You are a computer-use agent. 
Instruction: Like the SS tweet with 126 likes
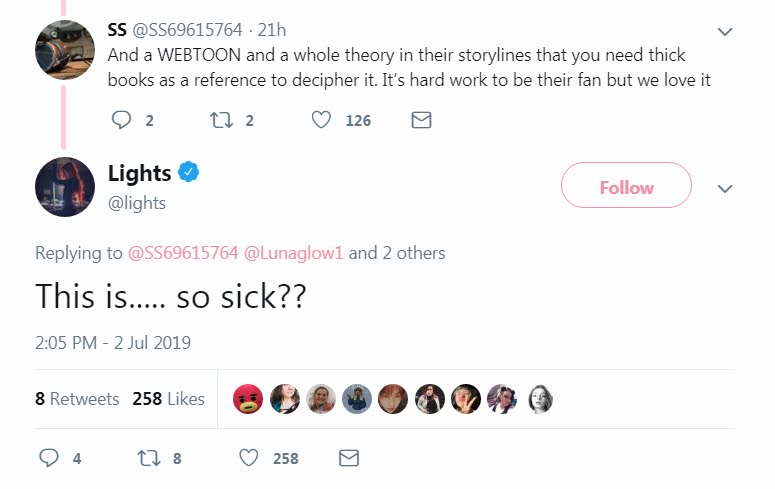(321, 120)
